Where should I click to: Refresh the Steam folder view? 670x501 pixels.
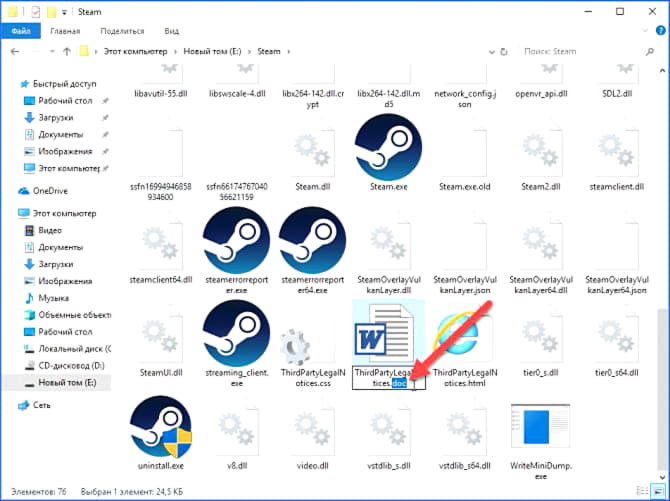(504, 52)
